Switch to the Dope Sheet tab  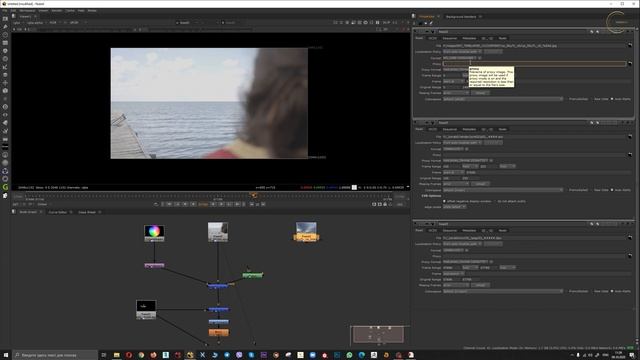pyautogui.click(x=87, y=212)
